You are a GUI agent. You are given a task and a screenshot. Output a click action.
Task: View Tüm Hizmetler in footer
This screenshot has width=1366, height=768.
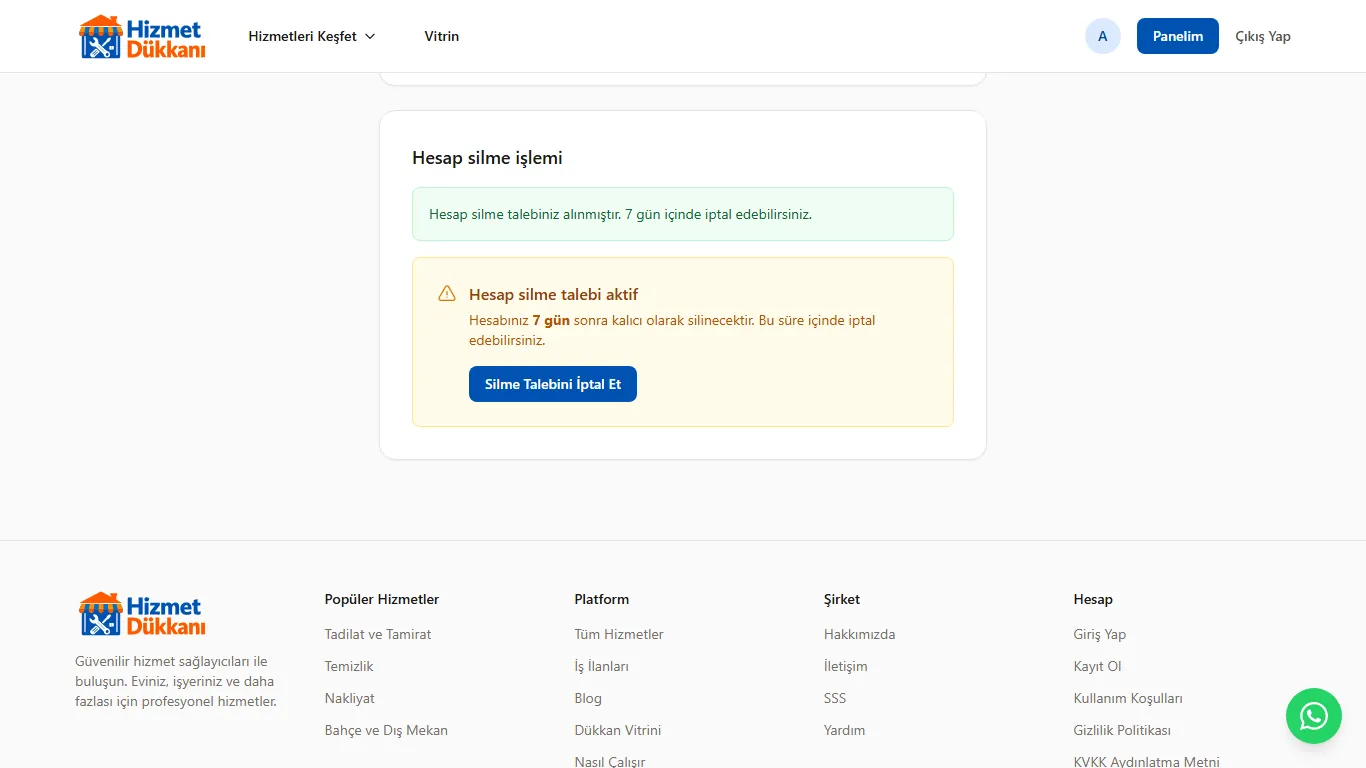point(619,634)
